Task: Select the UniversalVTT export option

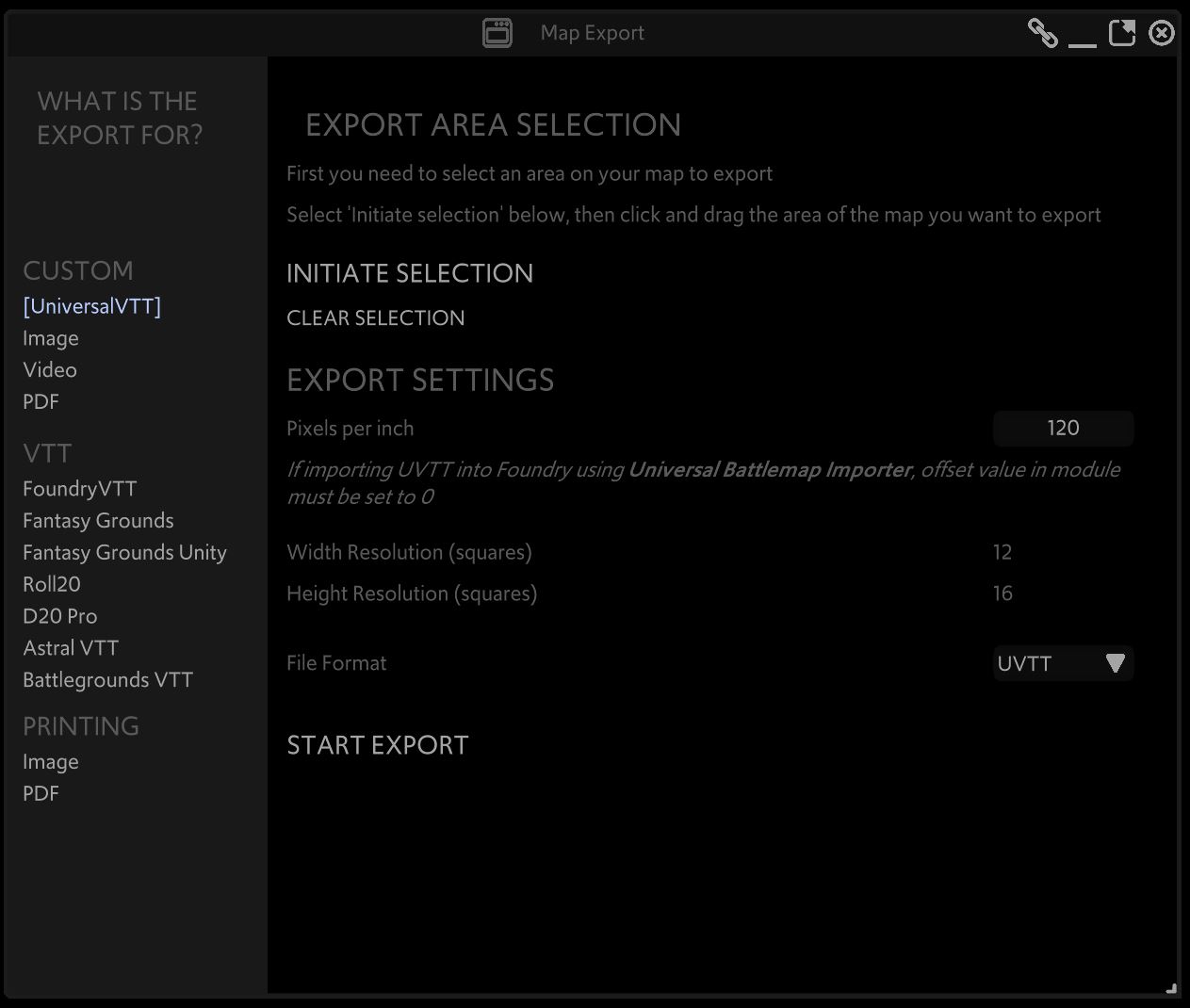Action: [91, 306]
